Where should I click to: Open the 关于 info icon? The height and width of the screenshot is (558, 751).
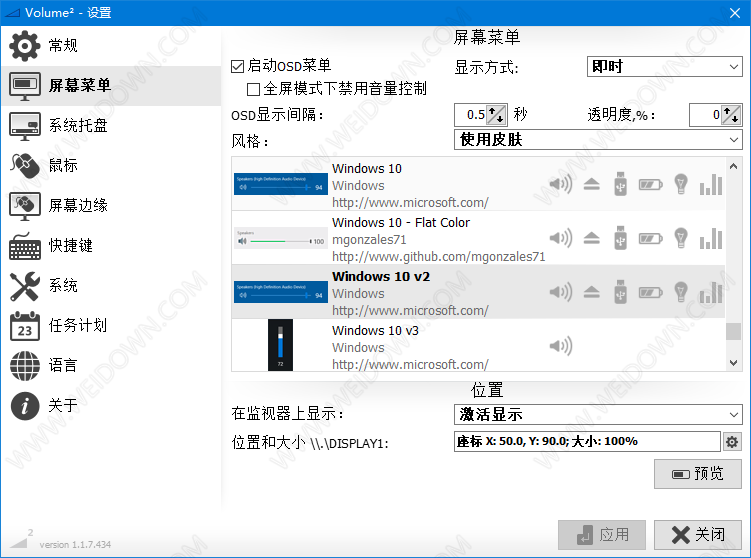click(24, 406)
